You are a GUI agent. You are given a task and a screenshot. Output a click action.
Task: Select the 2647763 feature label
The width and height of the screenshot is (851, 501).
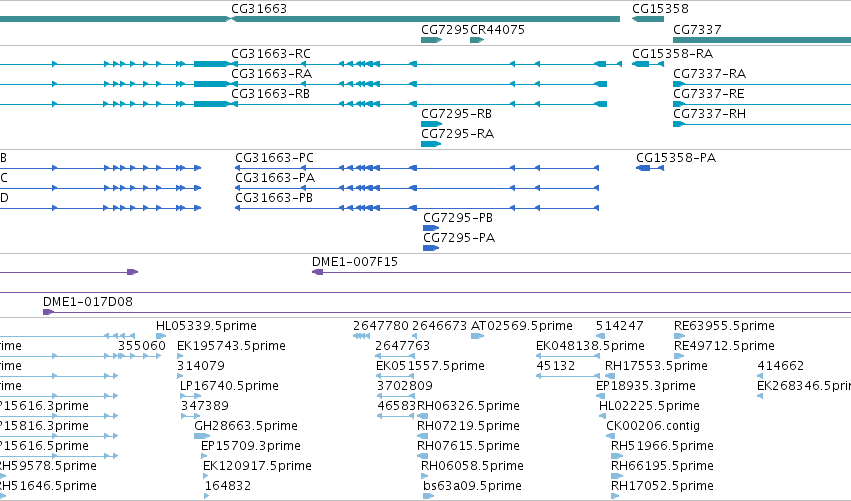403,346
